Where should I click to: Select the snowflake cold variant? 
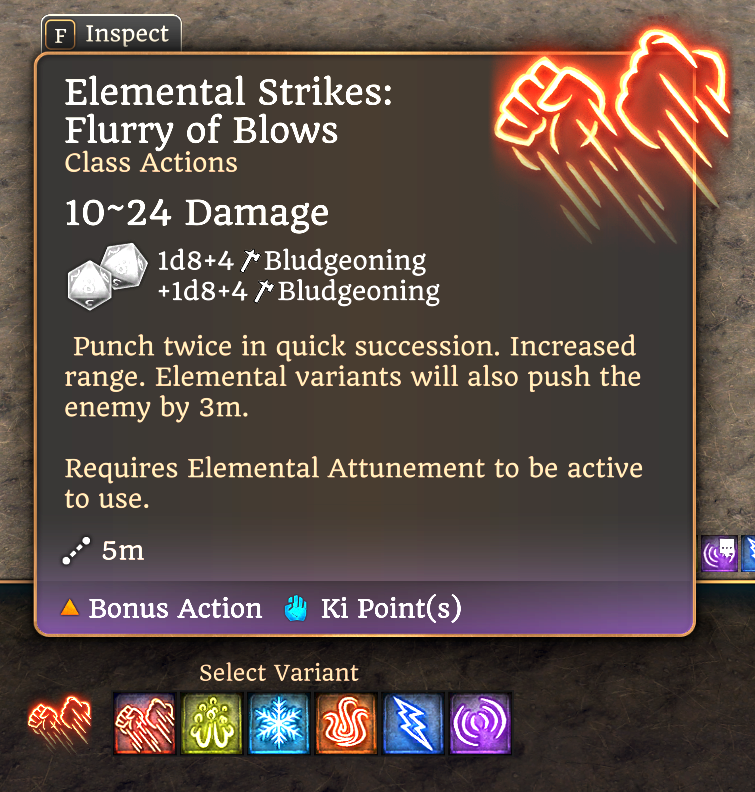(x=278, y=723)
